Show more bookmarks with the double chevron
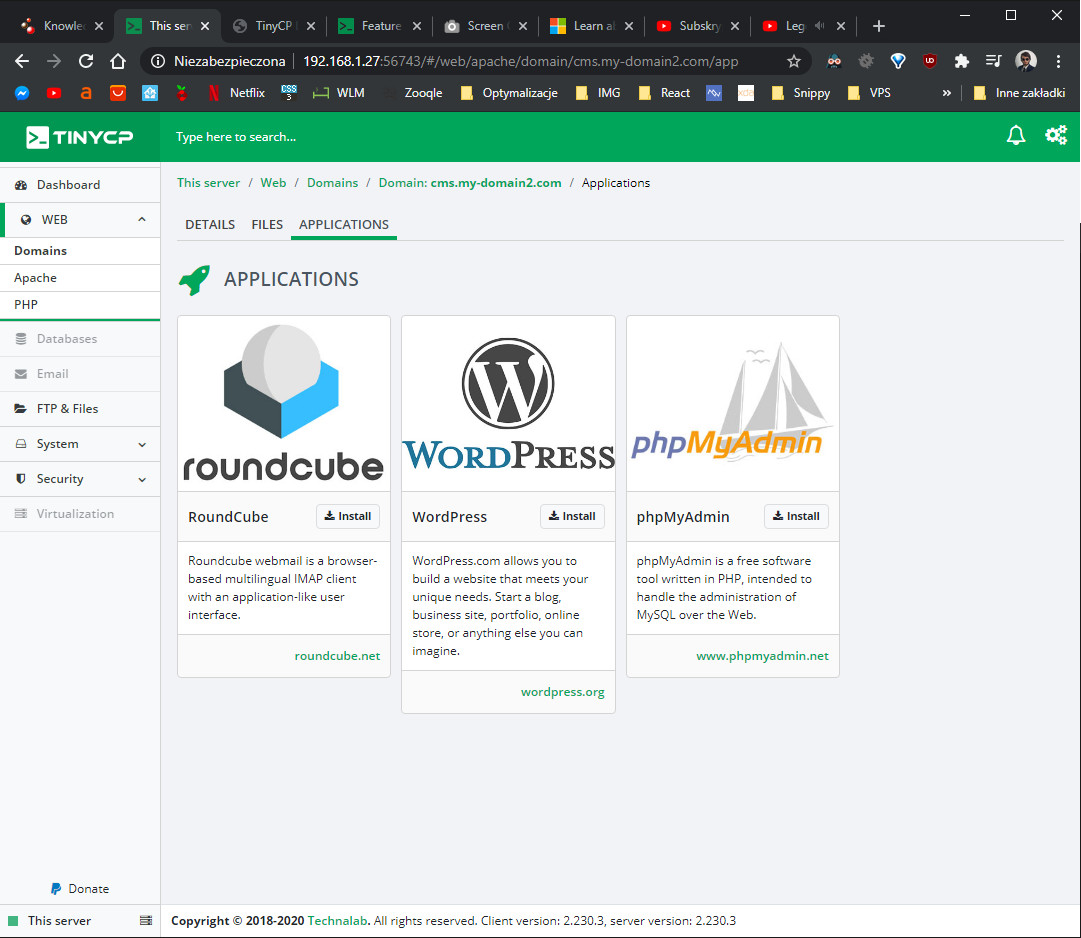 947,93
